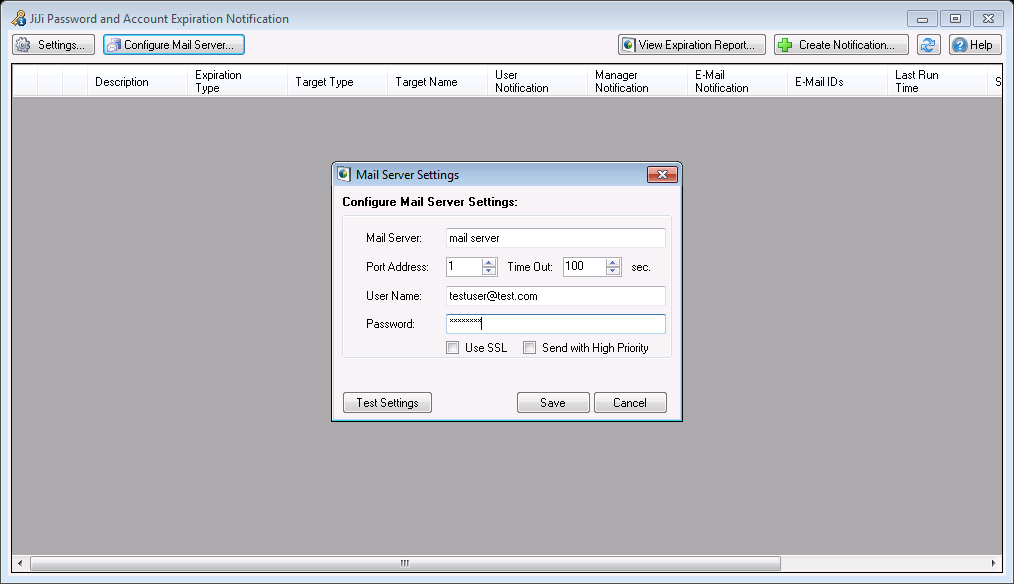Click the JiJi app icon in title bar
1014x584 pixels.
19,18
